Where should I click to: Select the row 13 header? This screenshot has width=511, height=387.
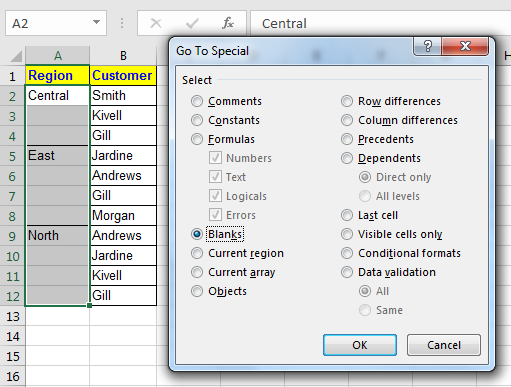pos(12,316)
